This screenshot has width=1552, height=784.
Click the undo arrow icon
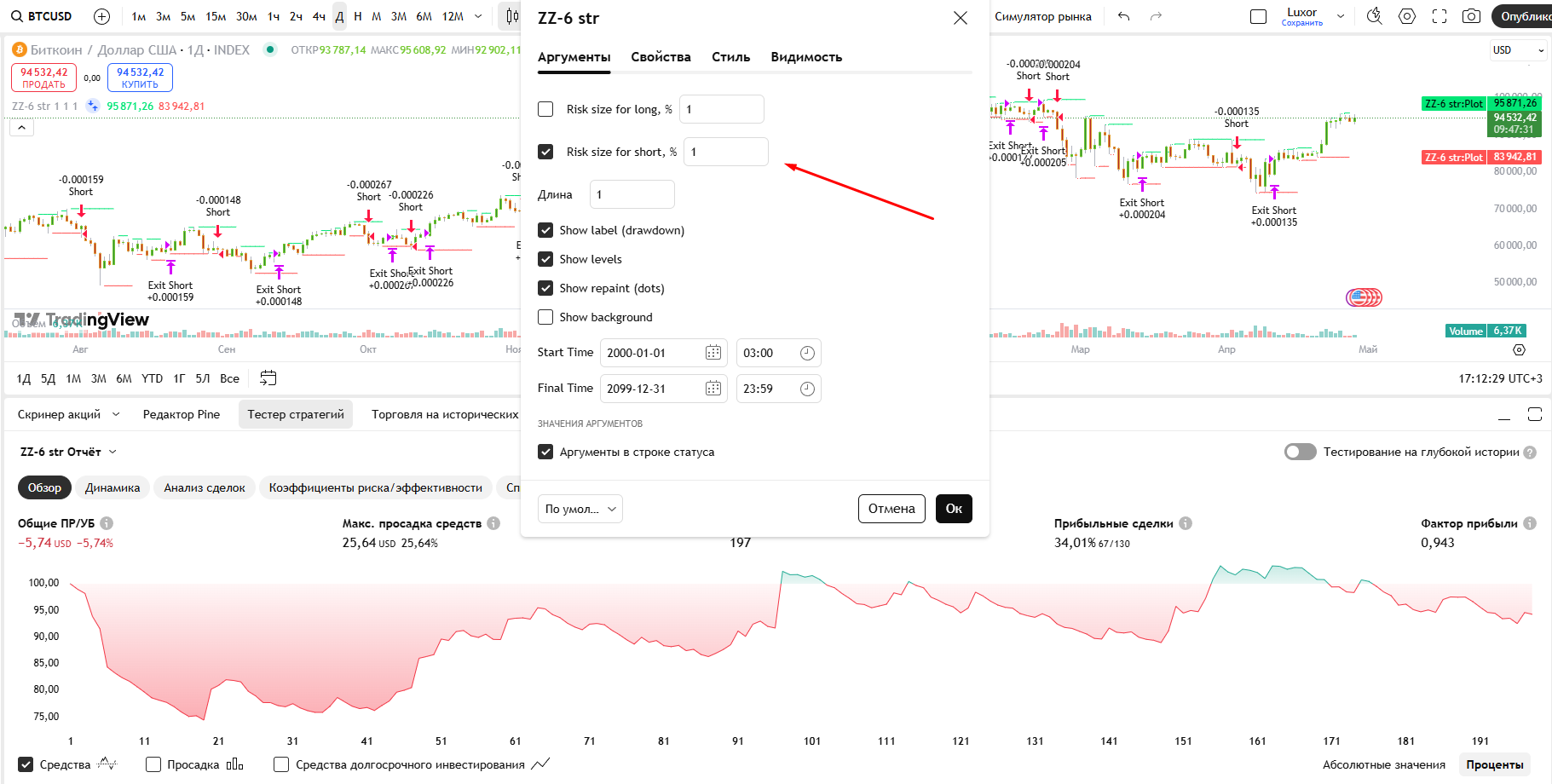click(x=1123, y=16)
